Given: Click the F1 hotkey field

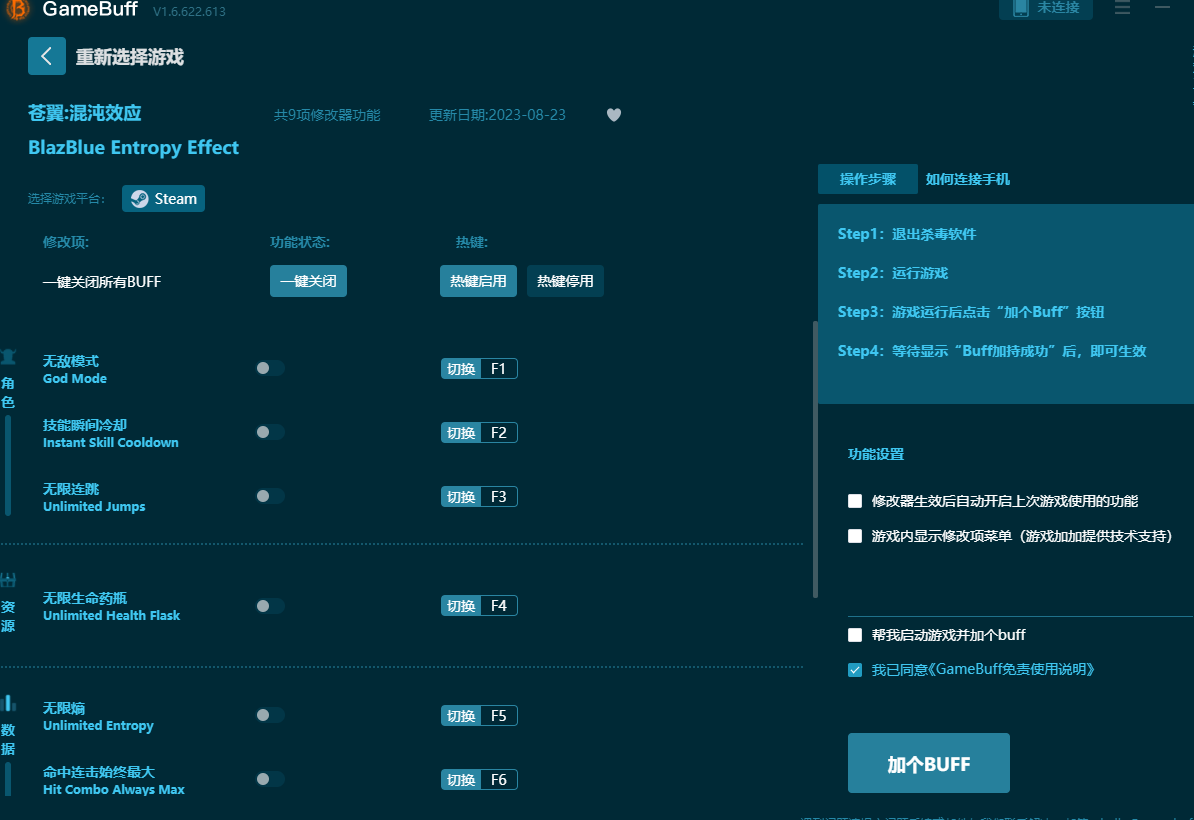Looking at the screenshot, I should tap(499, 369).
